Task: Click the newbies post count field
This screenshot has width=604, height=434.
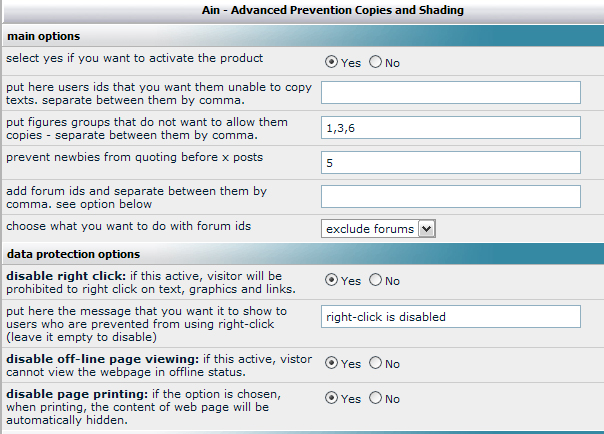Action: pos(451,162)
